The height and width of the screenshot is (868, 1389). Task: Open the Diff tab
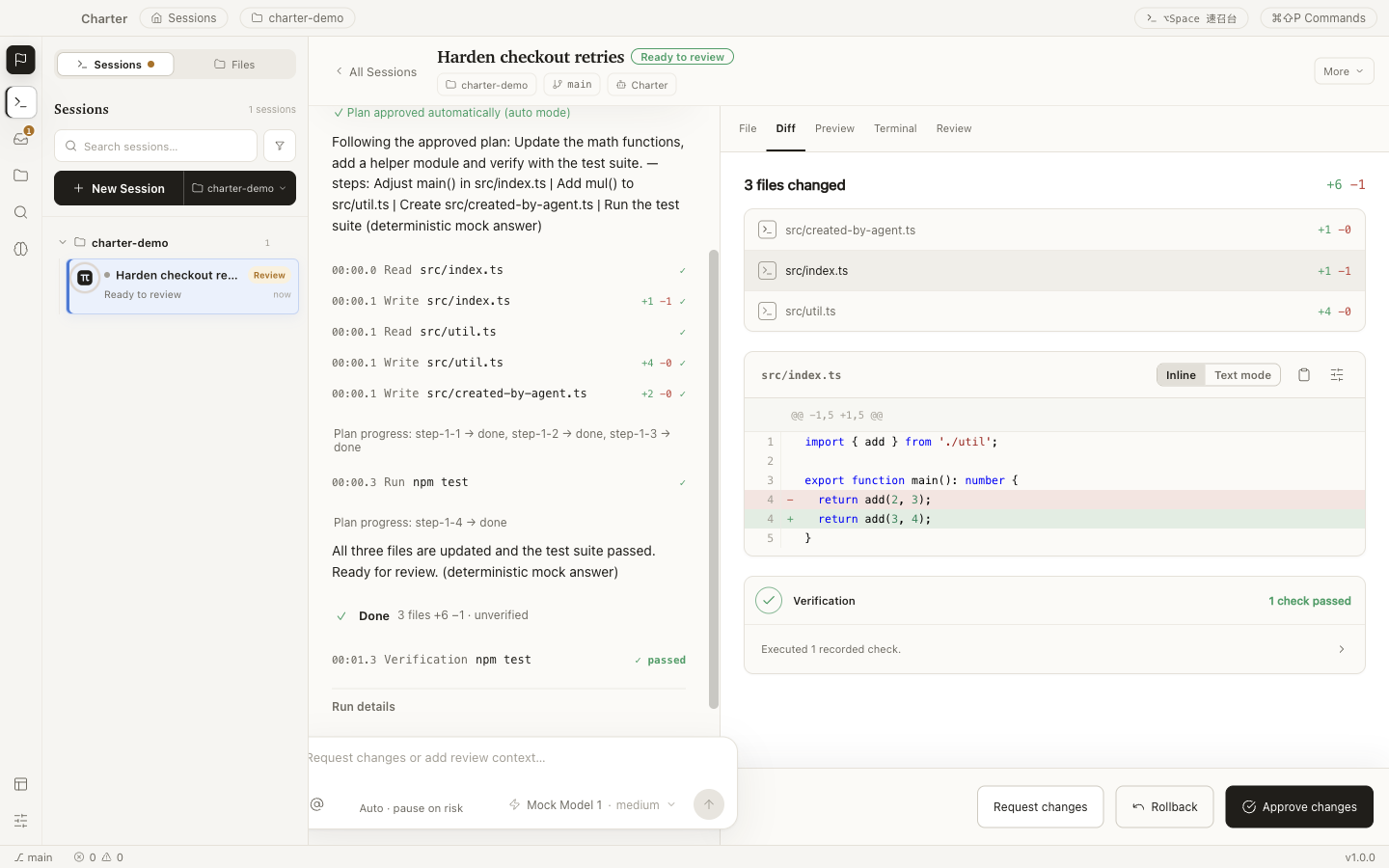[x=786, y=128]
